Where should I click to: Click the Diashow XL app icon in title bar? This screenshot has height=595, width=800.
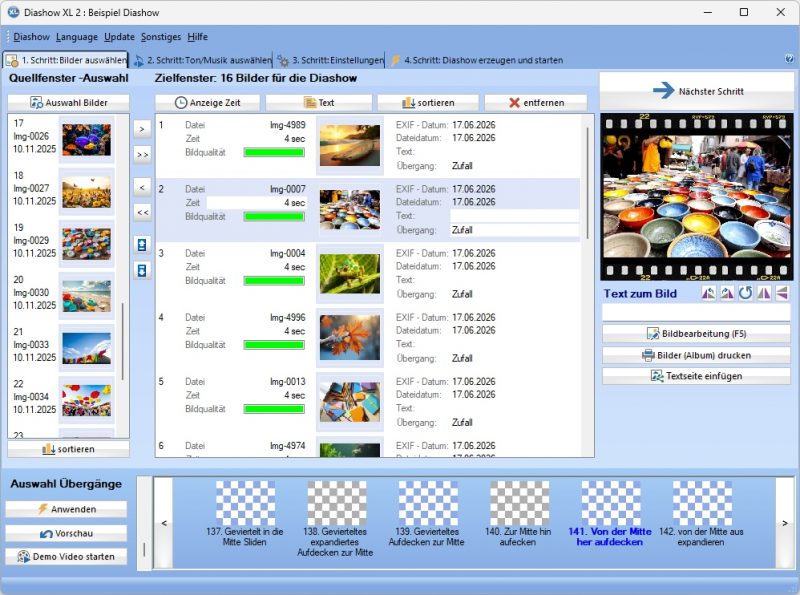(12, 12)
